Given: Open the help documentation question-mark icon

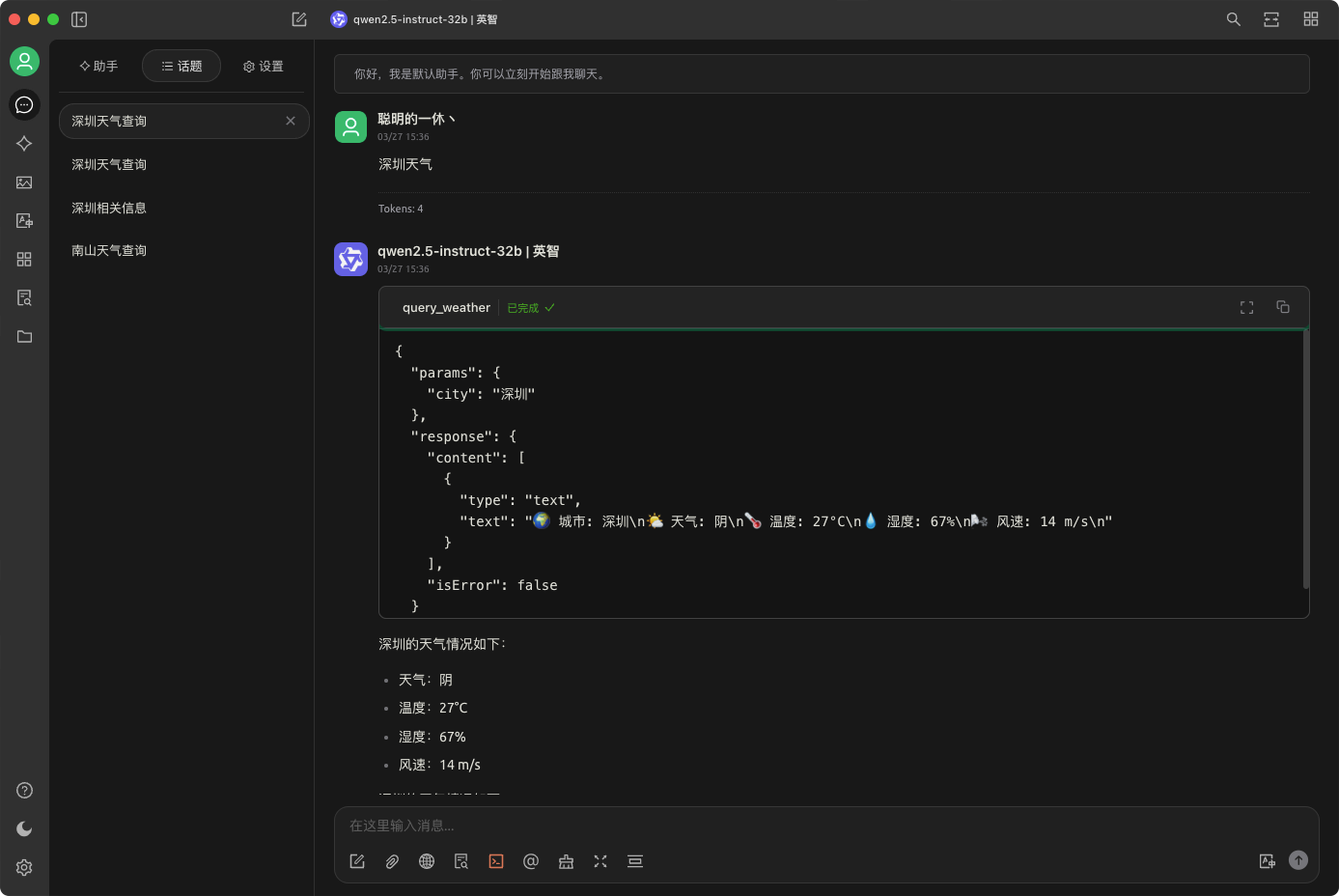Looking at the screenshot, I should [x=24, y=791].
